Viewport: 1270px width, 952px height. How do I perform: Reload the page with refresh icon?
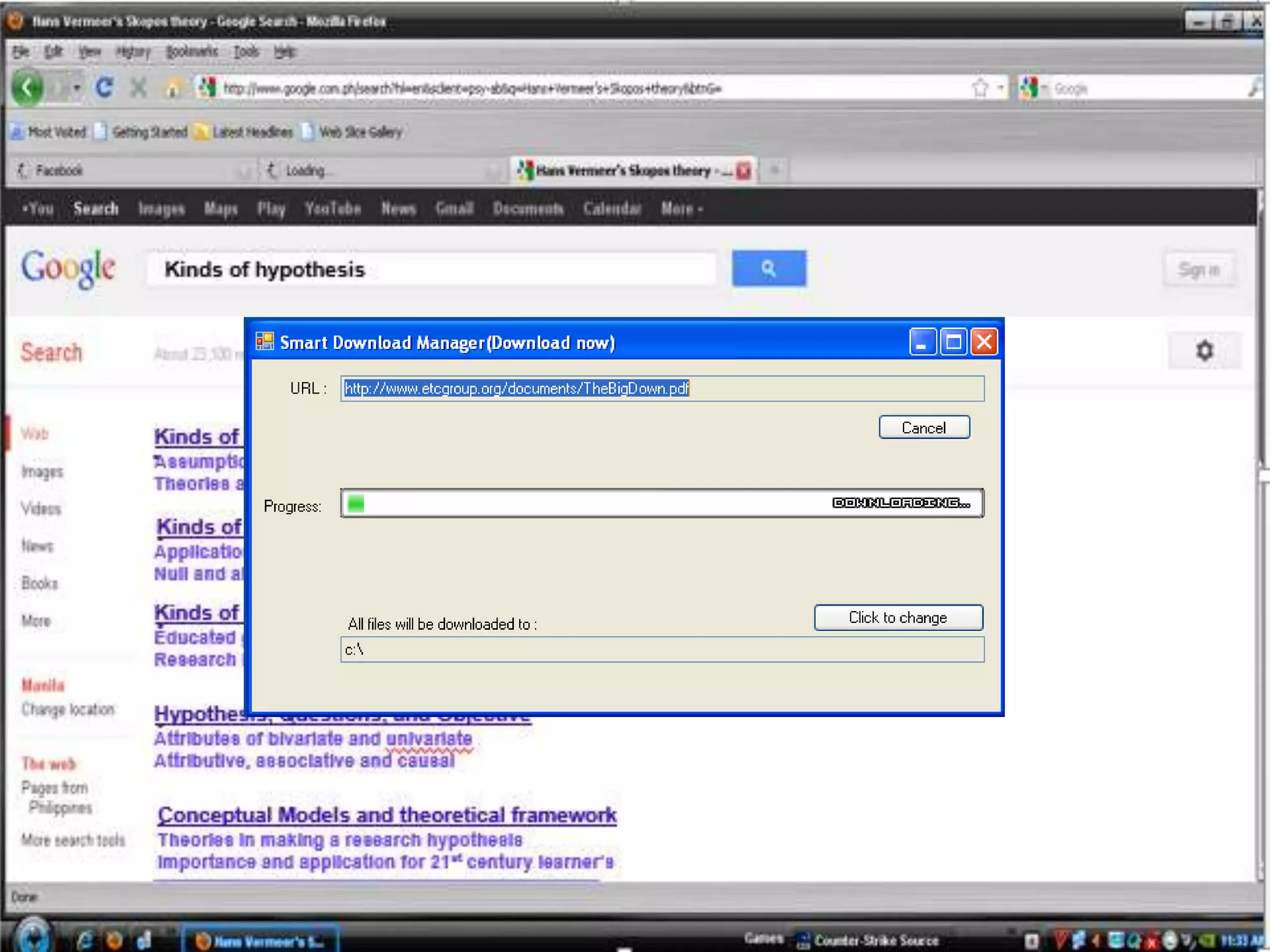pos(104,88)
